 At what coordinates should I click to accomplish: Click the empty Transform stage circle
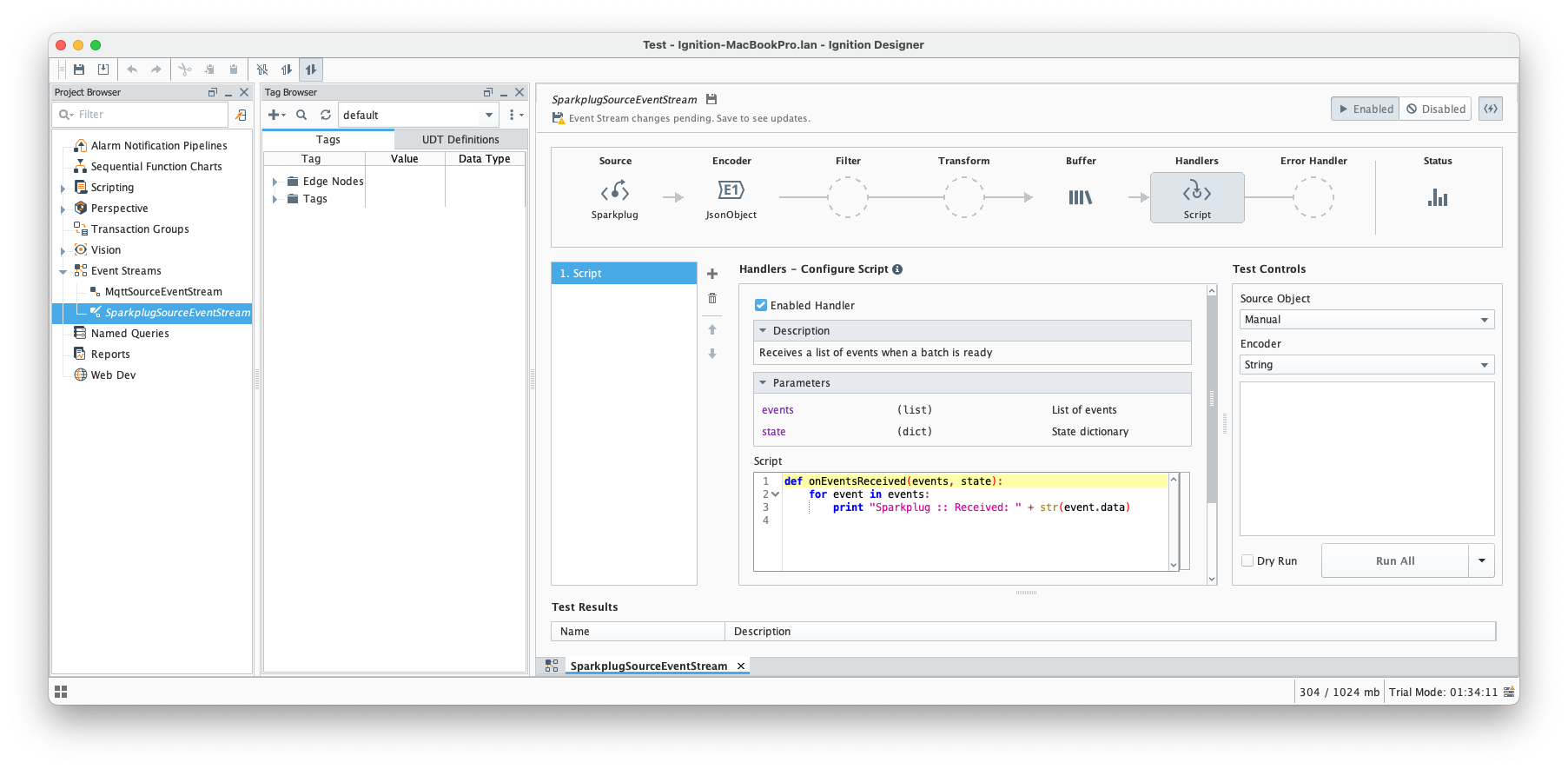tap(964, 197)
